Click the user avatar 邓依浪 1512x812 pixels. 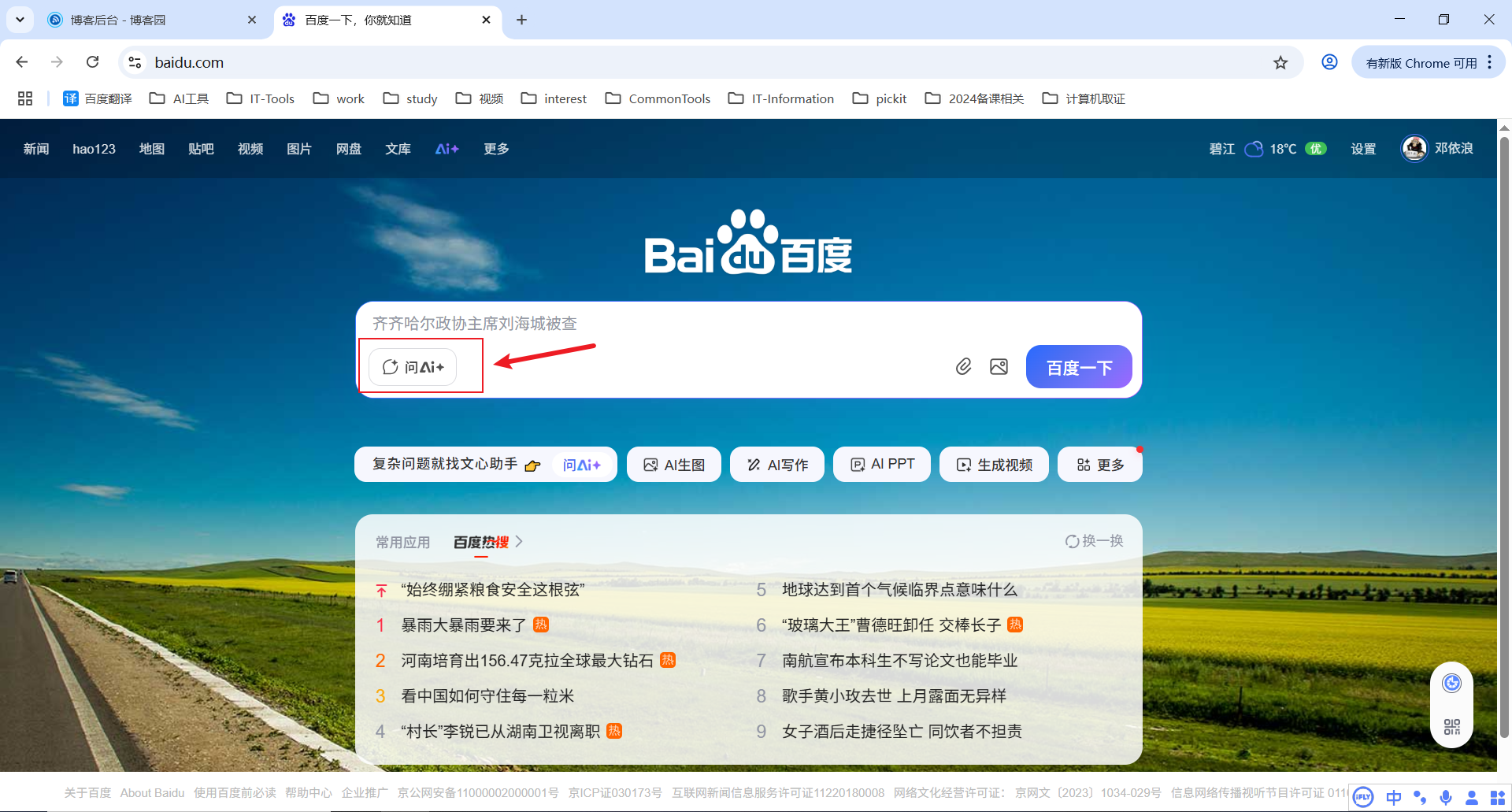(1414, 148)
